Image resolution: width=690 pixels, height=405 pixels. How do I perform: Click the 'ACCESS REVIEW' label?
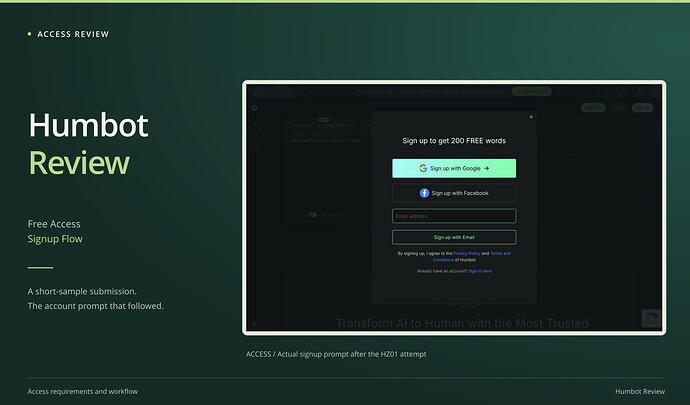pyautogui.click(x=73, y=34)
